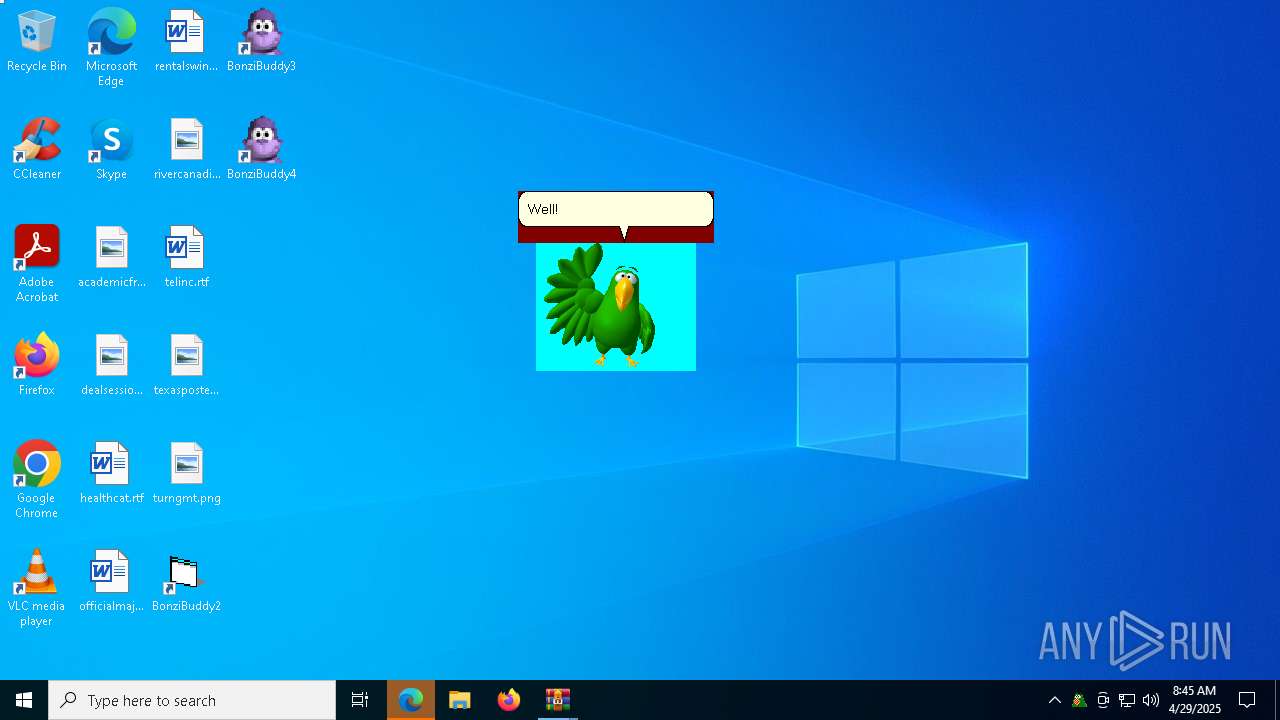Select the BonziBuddy3 desktop shortcut
Viewport: 1280px width, 720px height.
pos(261,42)
